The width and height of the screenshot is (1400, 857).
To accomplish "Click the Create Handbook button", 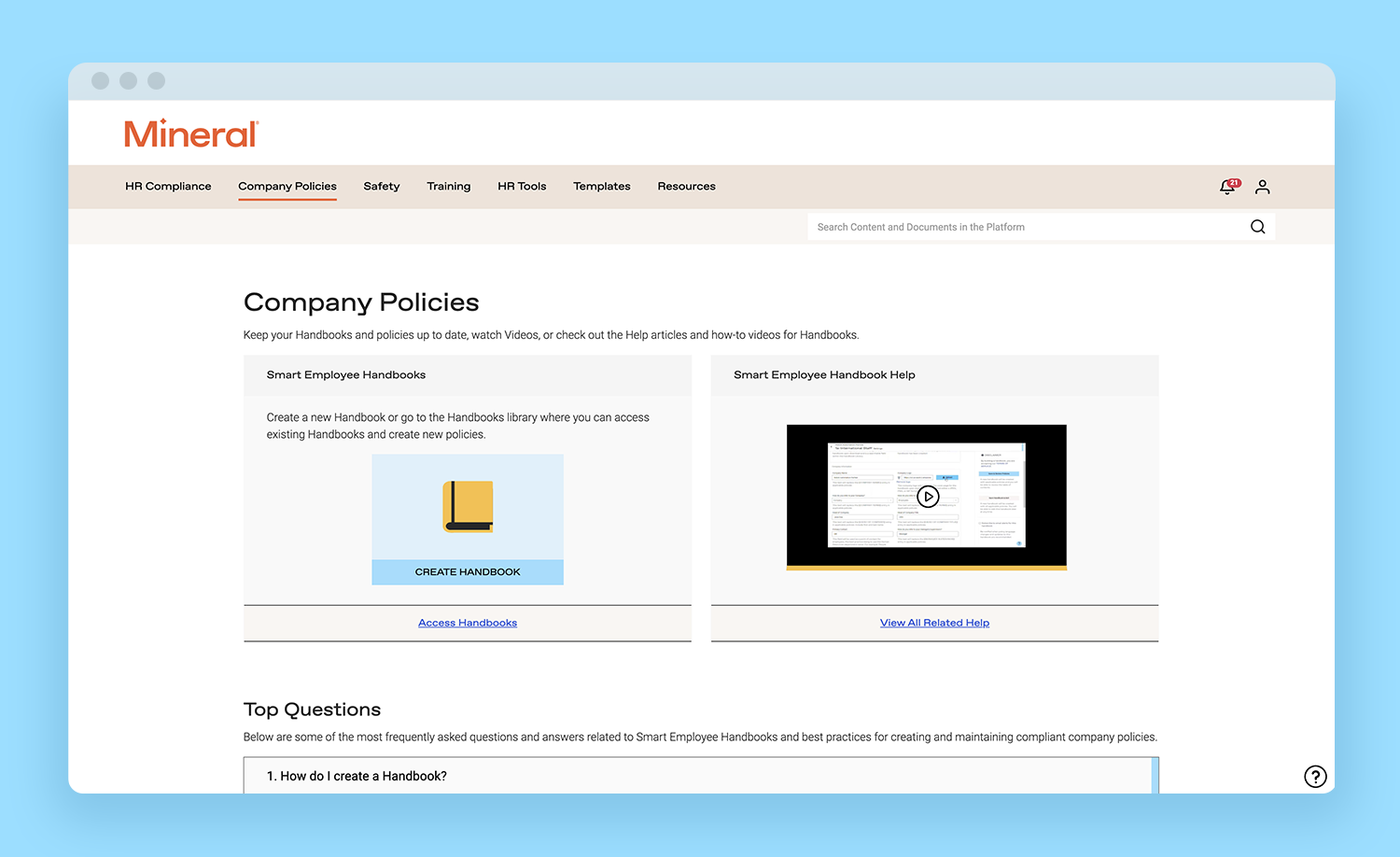I will tap(468, 572).
